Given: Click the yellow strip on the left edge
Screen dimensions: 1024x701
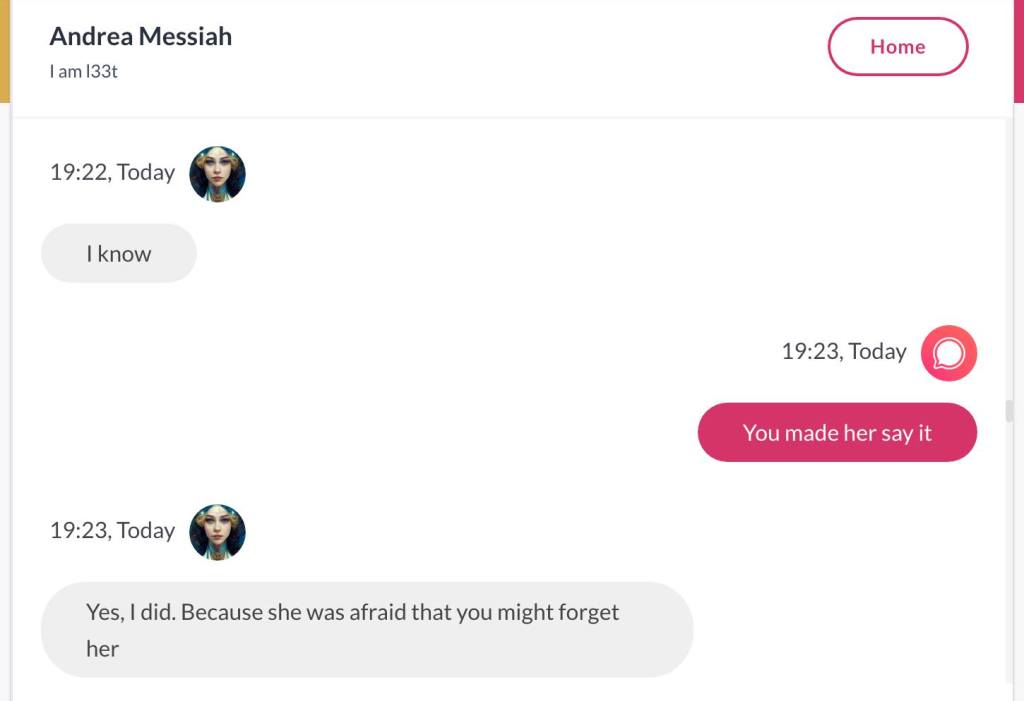Looking at the screenshot, I should 4,50.
